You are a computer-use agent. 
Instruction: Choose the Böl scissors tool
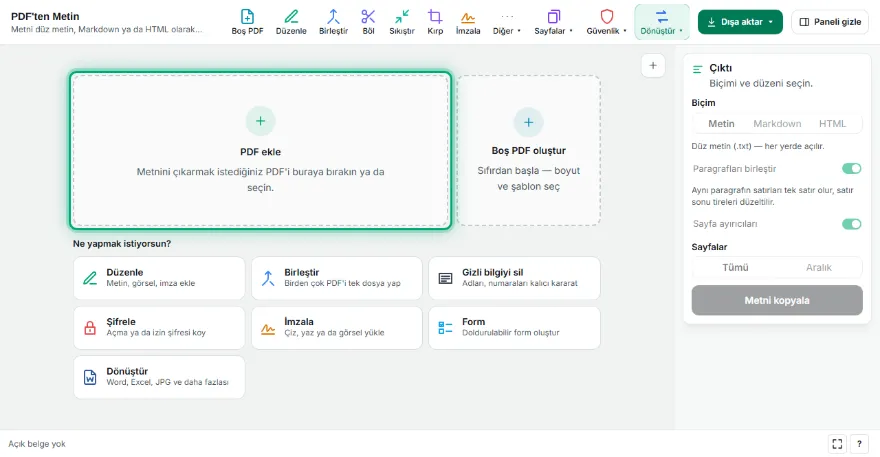coord(368,22)
